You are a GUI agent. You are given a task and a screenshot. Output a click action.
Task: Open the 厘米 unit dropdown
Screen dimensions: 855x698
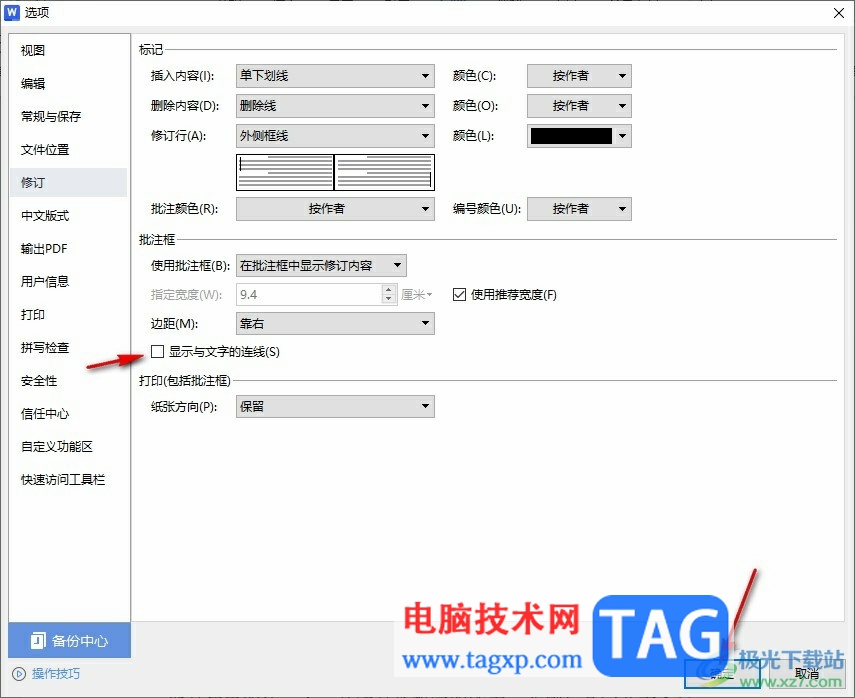coord(417,294)
